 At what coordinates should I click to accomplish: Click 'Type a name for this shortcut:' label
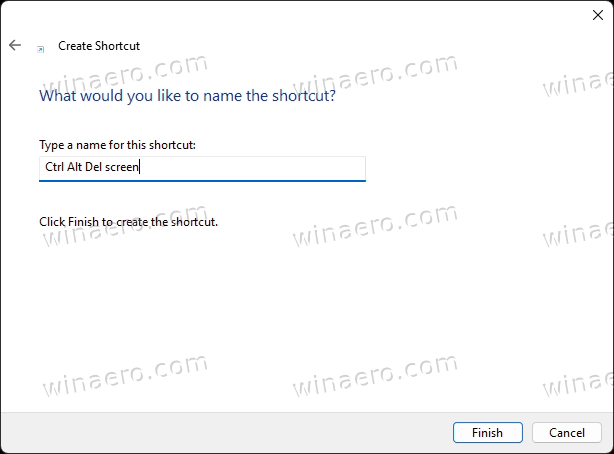point(117,145)
